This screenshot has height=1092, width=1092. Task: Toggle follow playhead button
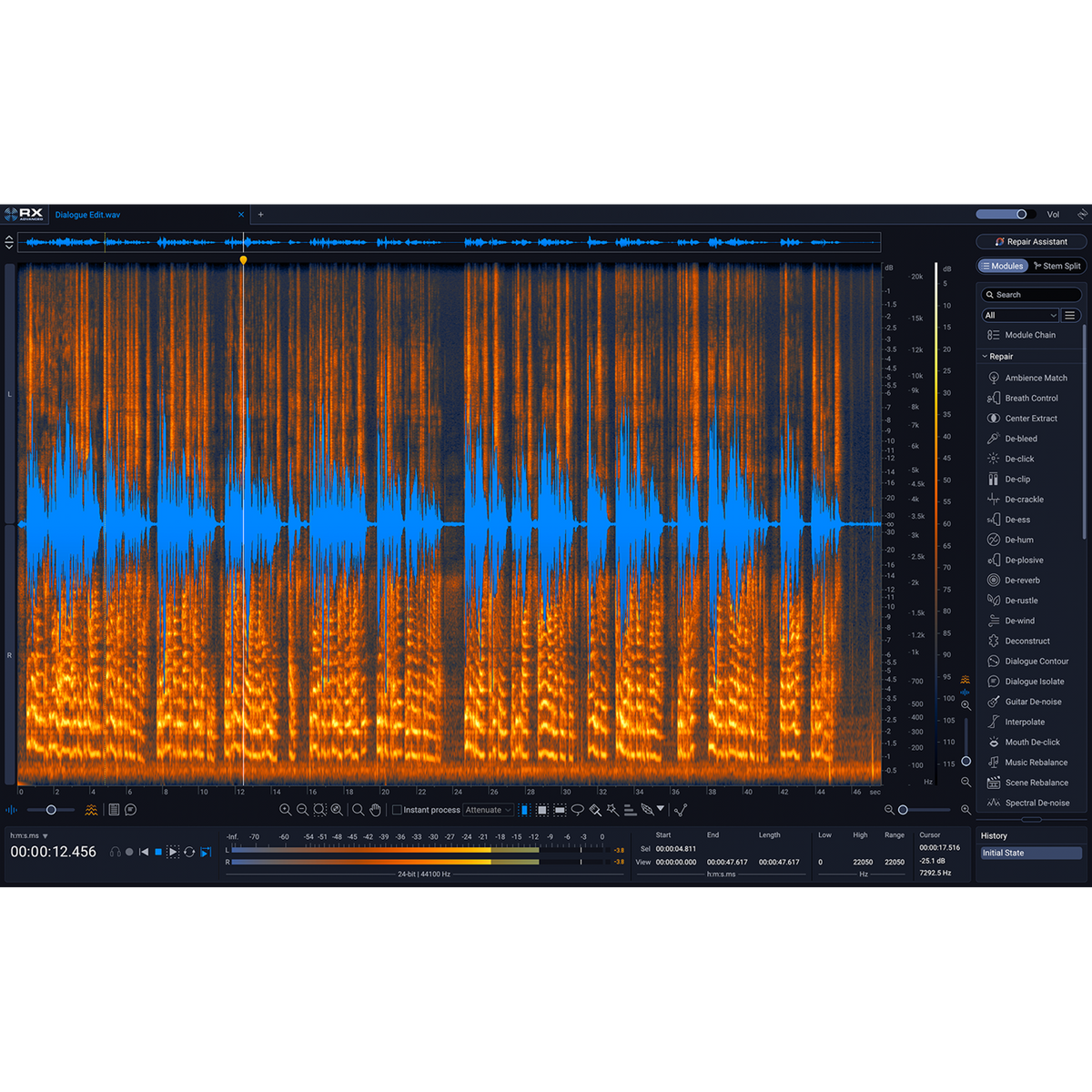[x=206, y=852]
